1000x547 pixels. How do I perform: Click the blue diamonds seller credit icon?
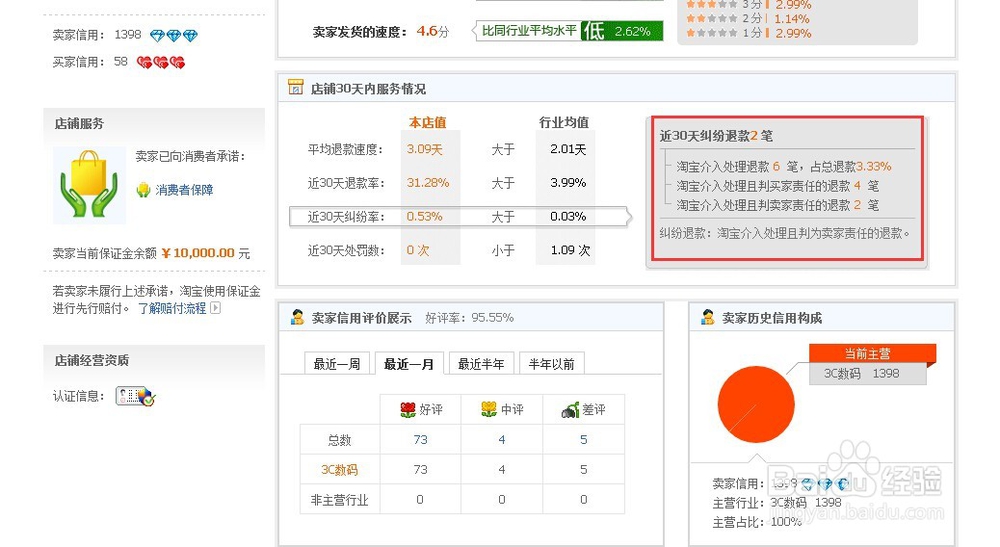173,36
